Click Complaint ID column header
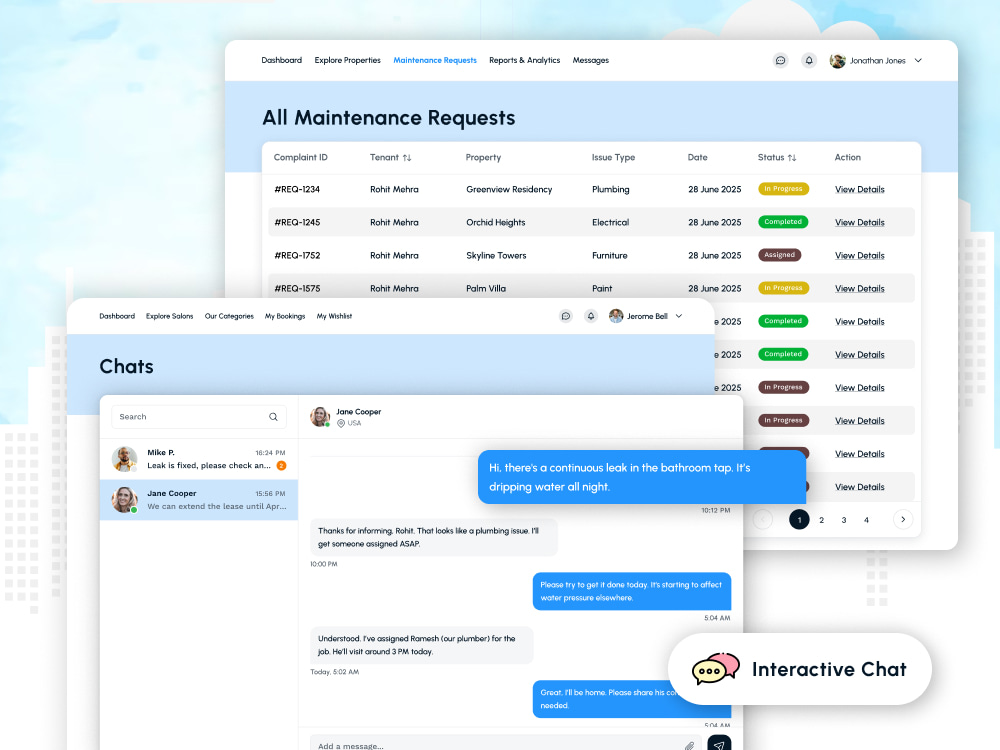 tap(300, 158)
